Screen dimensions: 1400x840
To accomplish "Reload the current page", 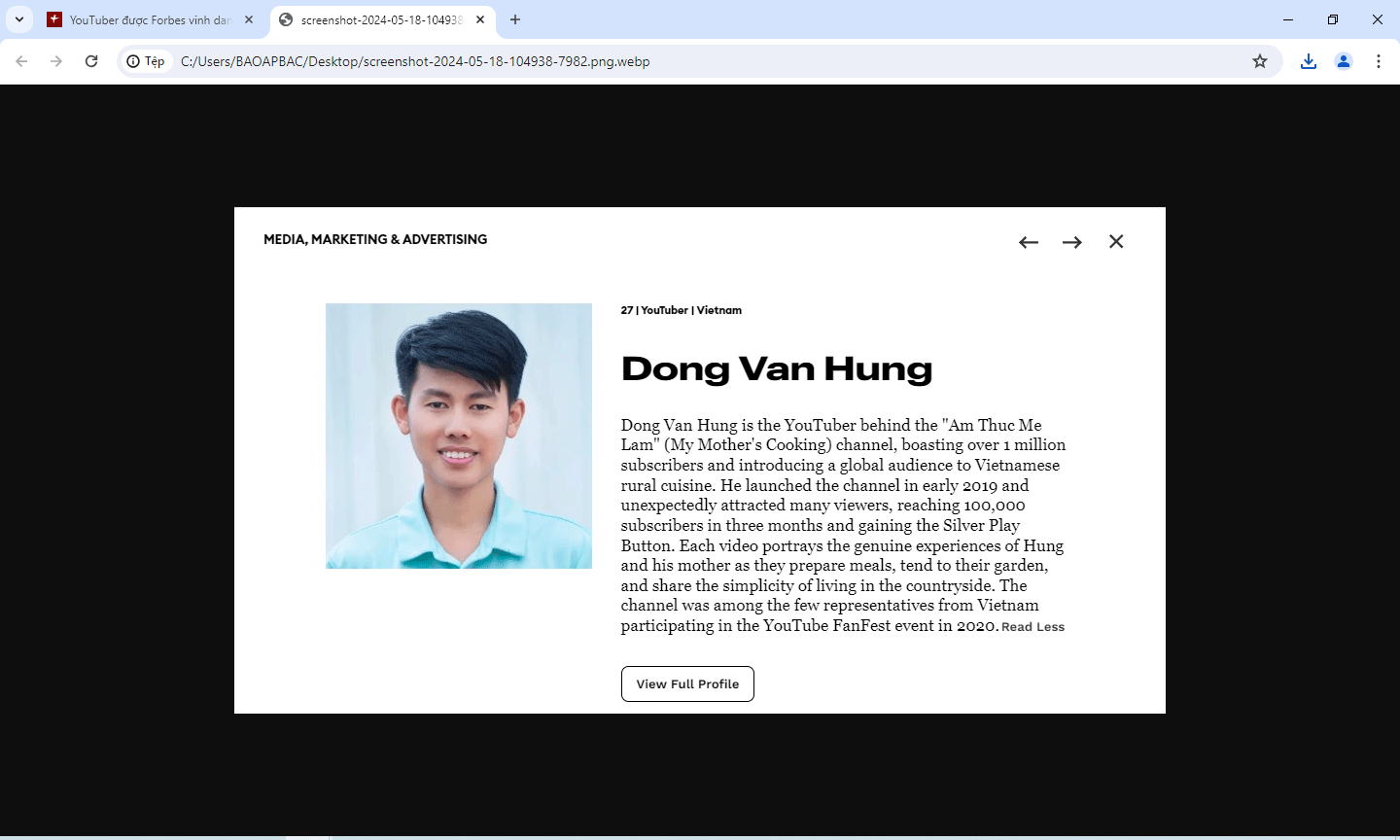I will point(91,61).
